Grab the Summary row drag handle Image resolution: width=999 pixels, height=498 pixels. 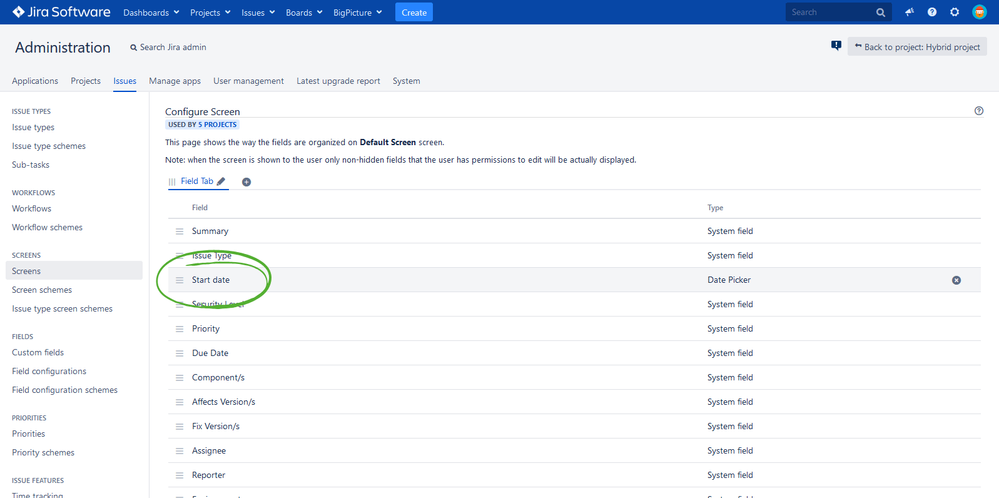180,231
